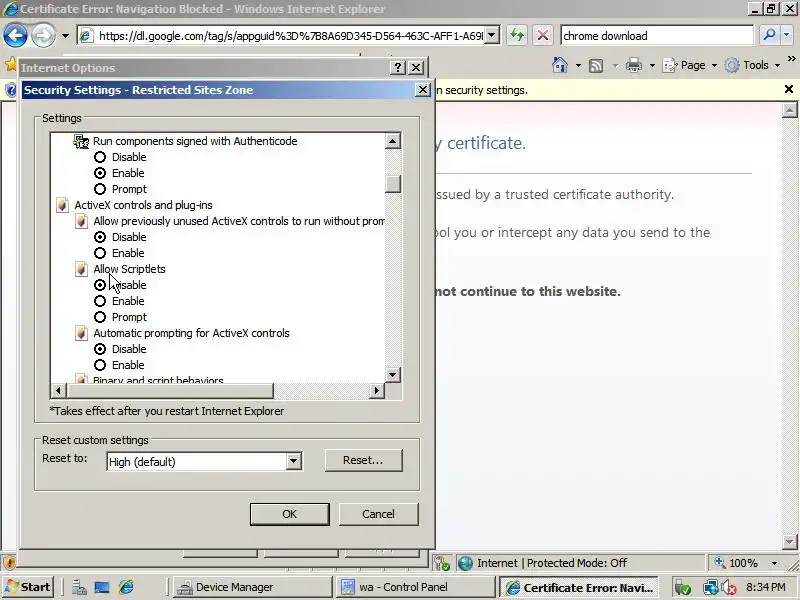This screenshot has width=800, height=600.
Task: Click the Internet Explorer quick launch icon
Action: click(126, 588)
